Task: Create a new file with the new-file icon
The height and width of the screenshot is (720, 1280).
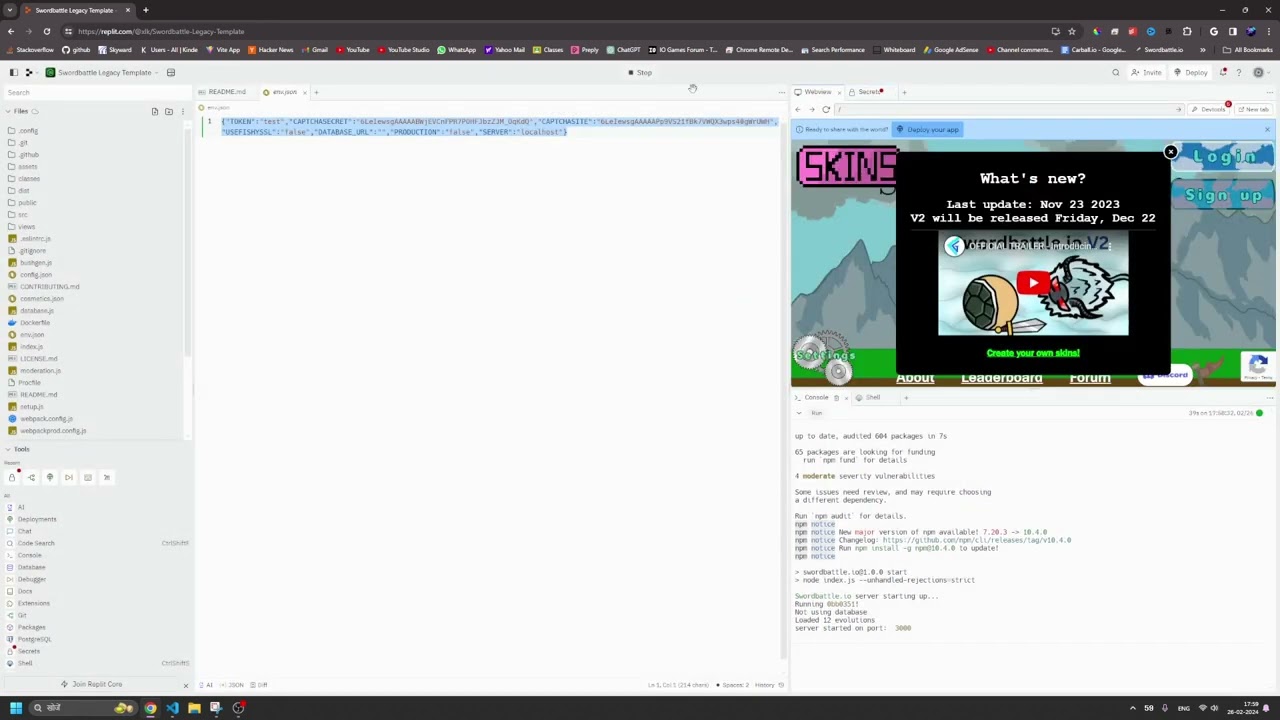Action: coord(155,111)
